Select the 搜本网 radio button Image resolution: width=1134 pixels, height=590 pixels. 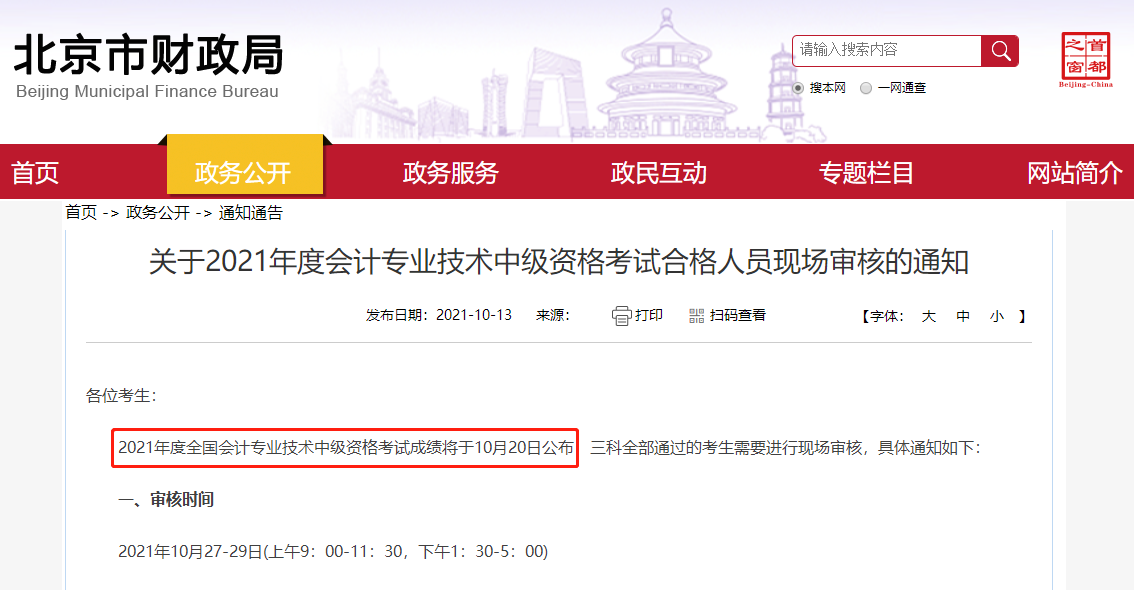pyautogui.click(x=798, y=88)
